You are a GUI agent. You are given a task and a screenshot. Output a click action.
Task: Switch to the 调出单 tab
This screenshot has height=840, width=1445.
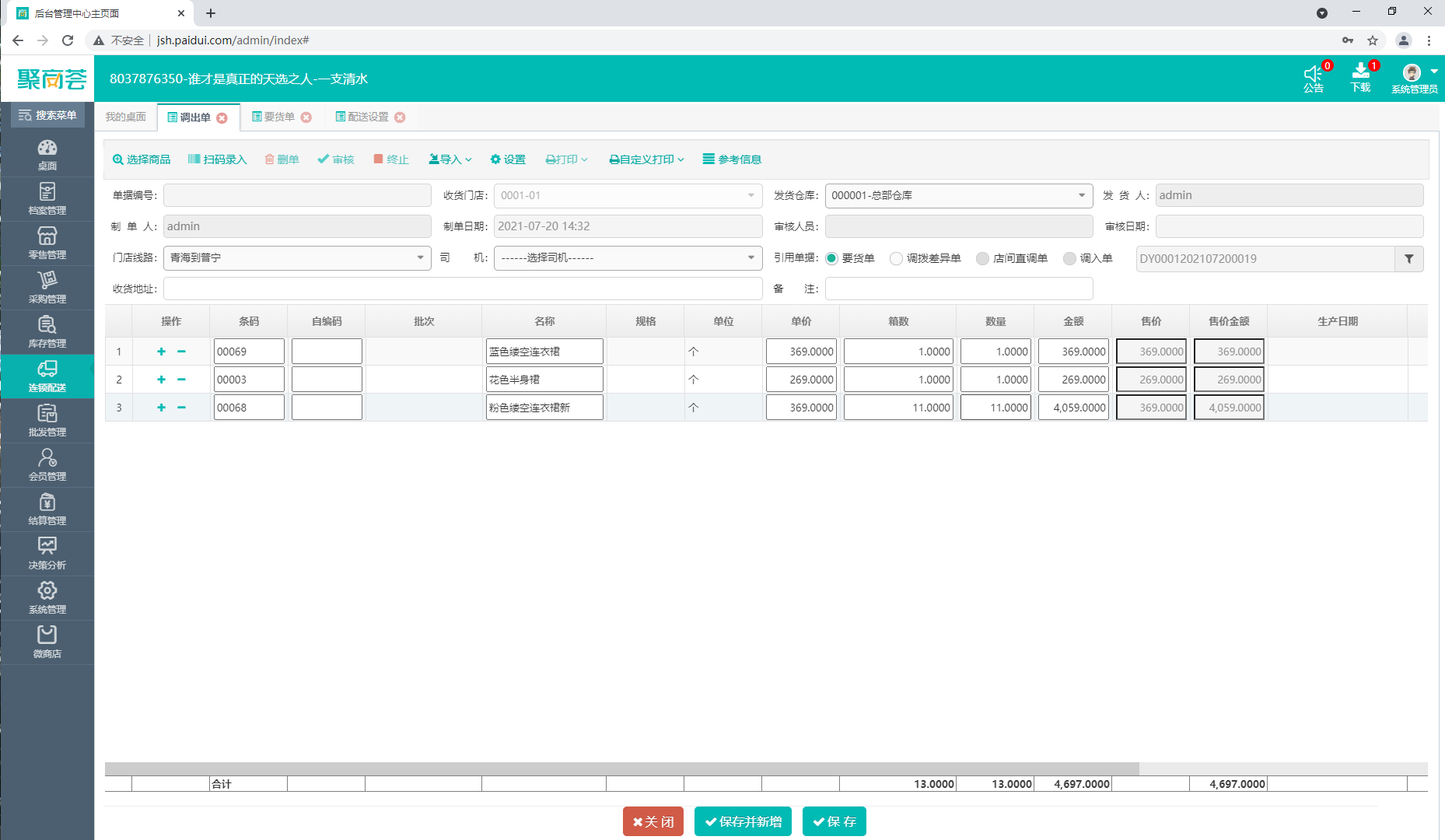pyautogui.click(x=189, y=117)
